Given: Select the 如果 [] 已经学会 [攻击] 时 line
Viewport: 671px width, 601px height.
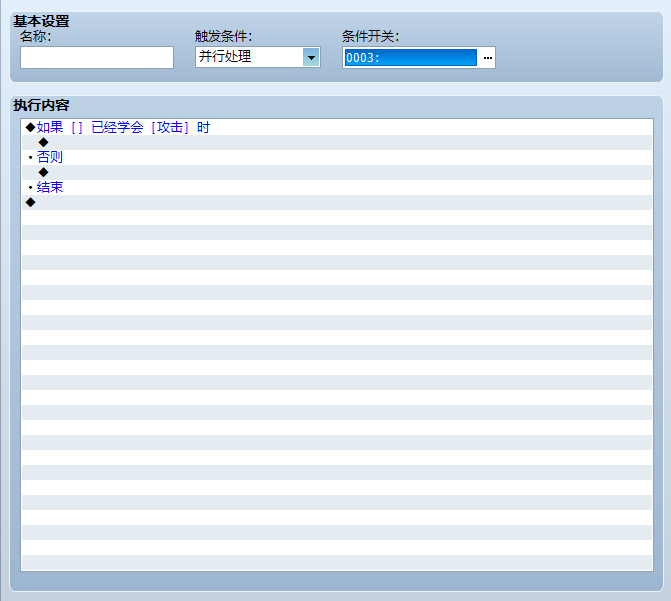Looking at the screenshot, I should point(337,128).
